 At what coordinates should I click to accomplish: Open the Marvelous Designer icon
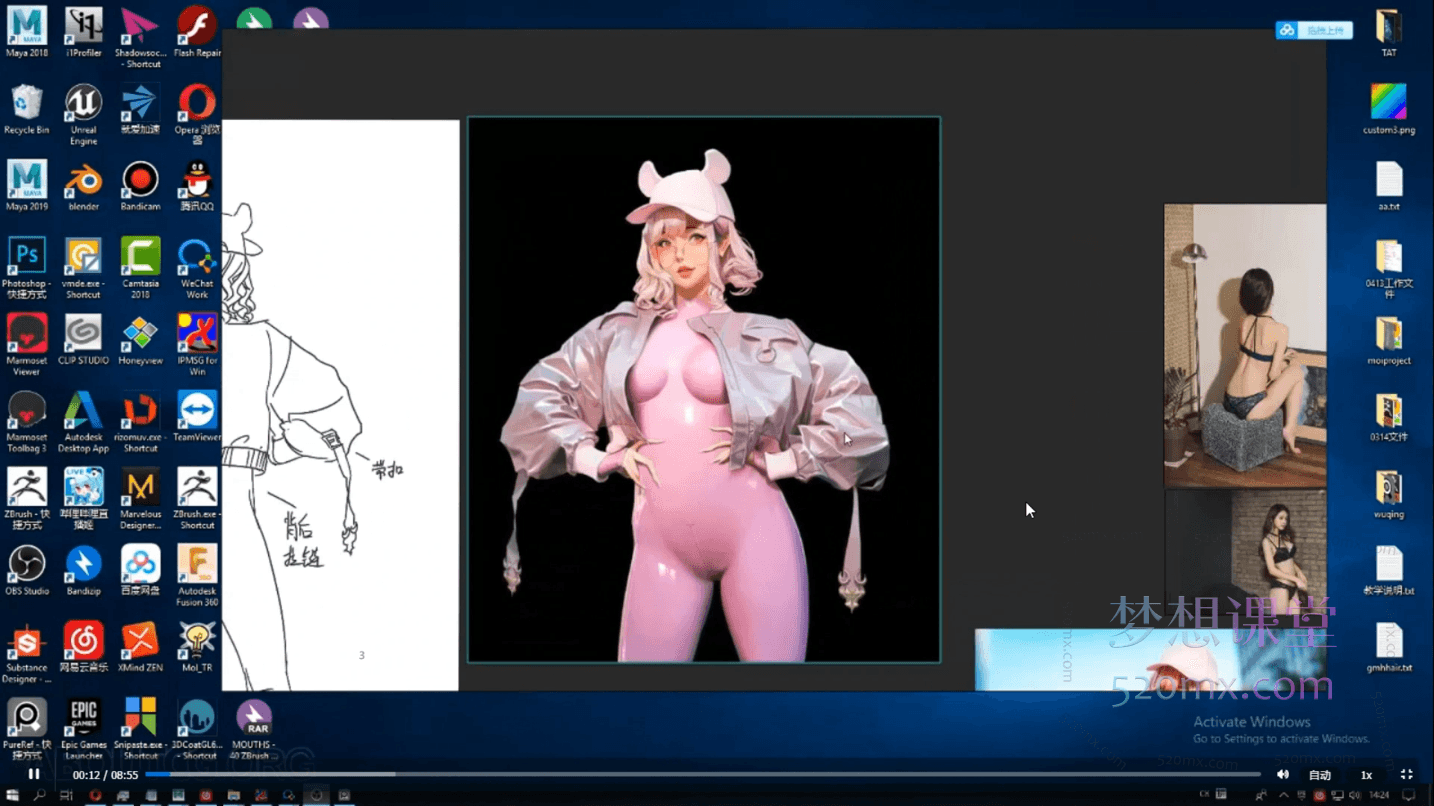[141, 491]
